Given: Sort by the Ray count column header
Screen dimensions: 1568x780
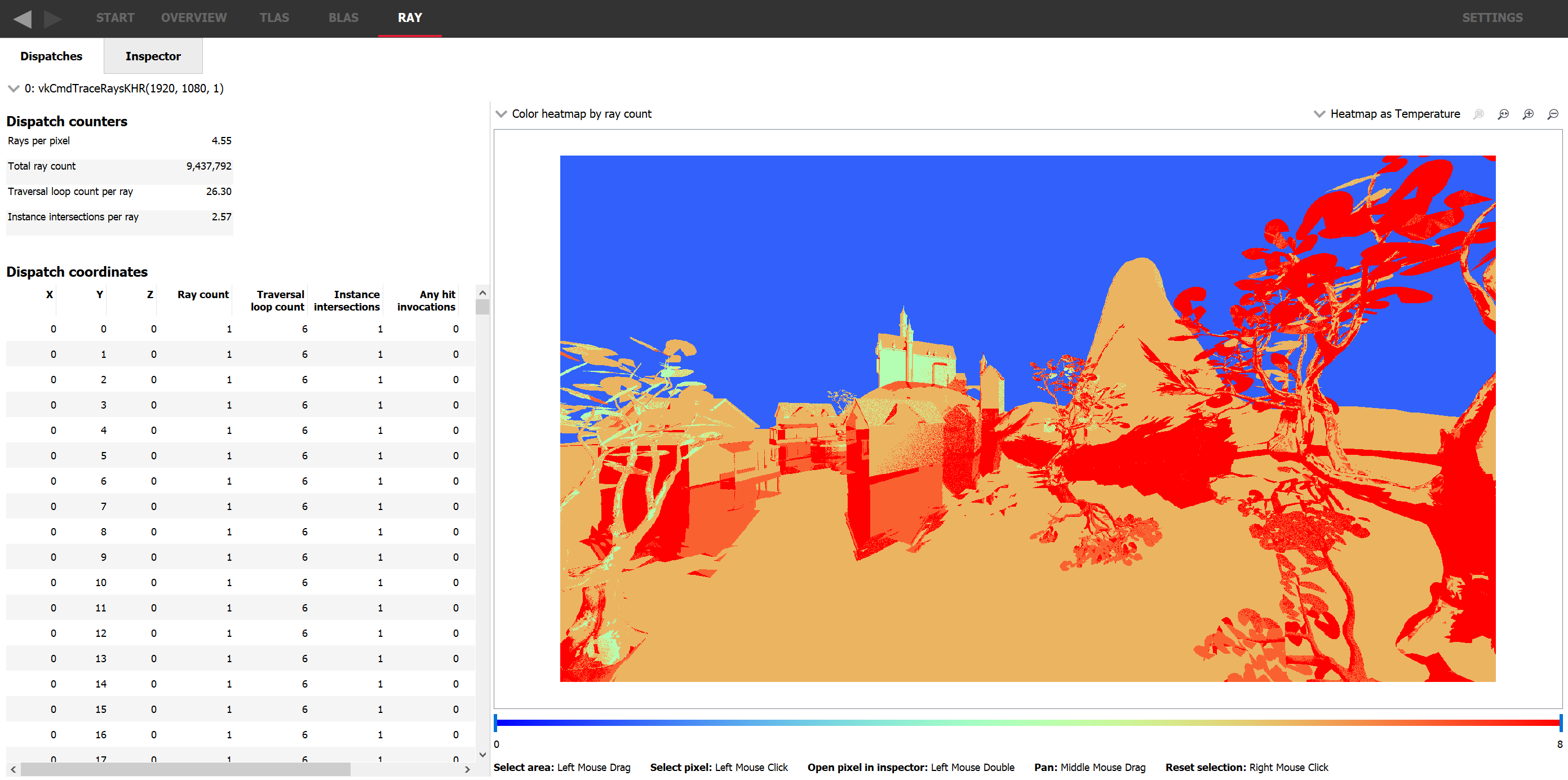Looking at the screenshot, I should point(203,295).
